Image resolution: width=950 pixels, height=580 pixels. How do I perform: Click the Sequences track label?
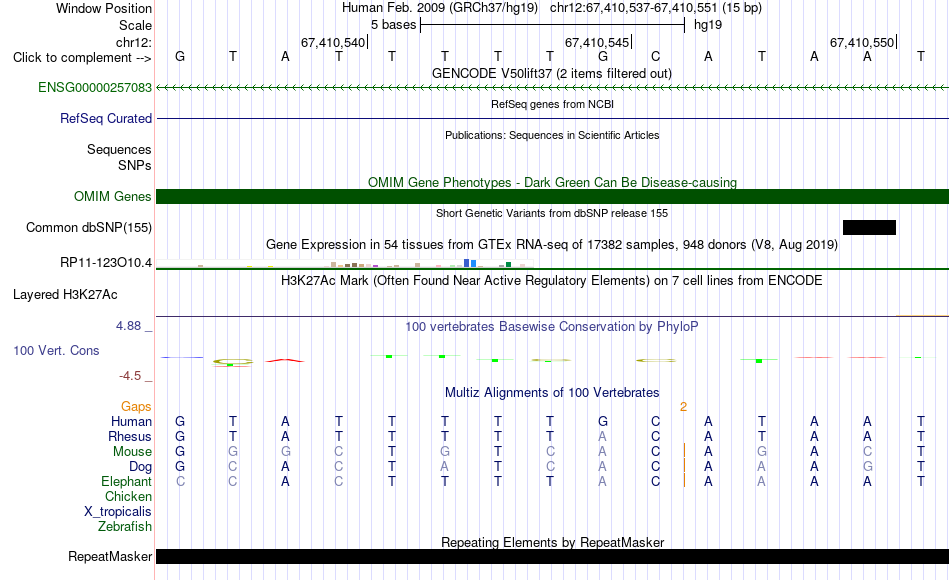(119, 150)
